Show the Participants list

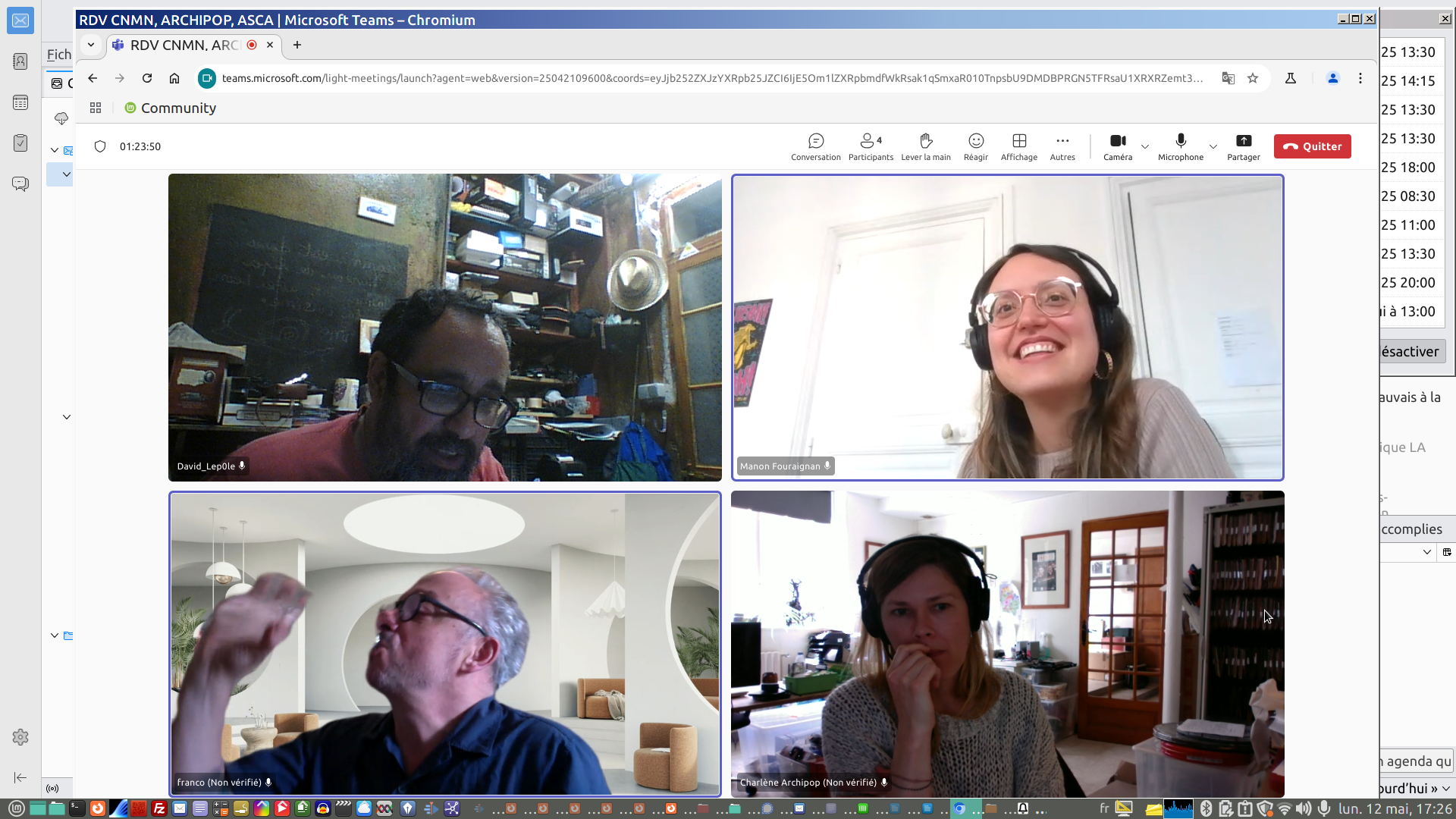click(870, 146)
